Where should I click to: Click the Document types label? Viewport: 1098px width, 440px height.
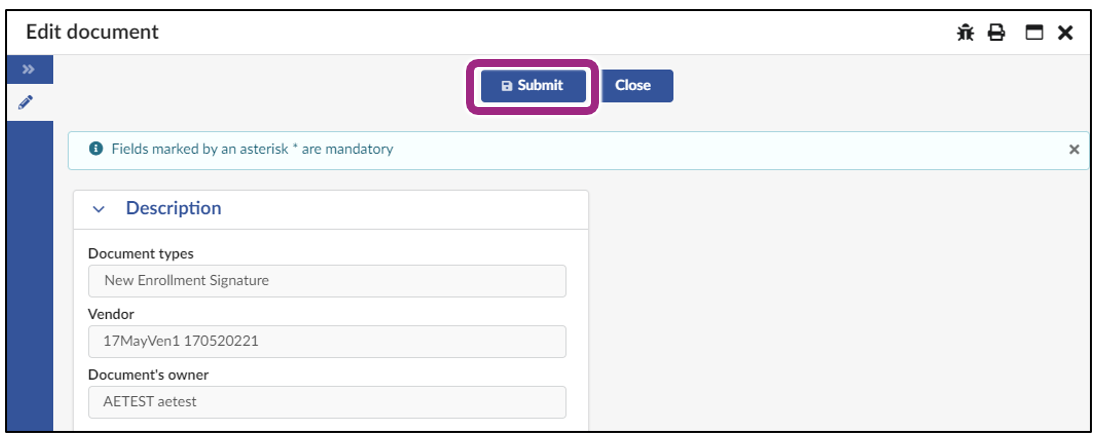tap(141, 253)
